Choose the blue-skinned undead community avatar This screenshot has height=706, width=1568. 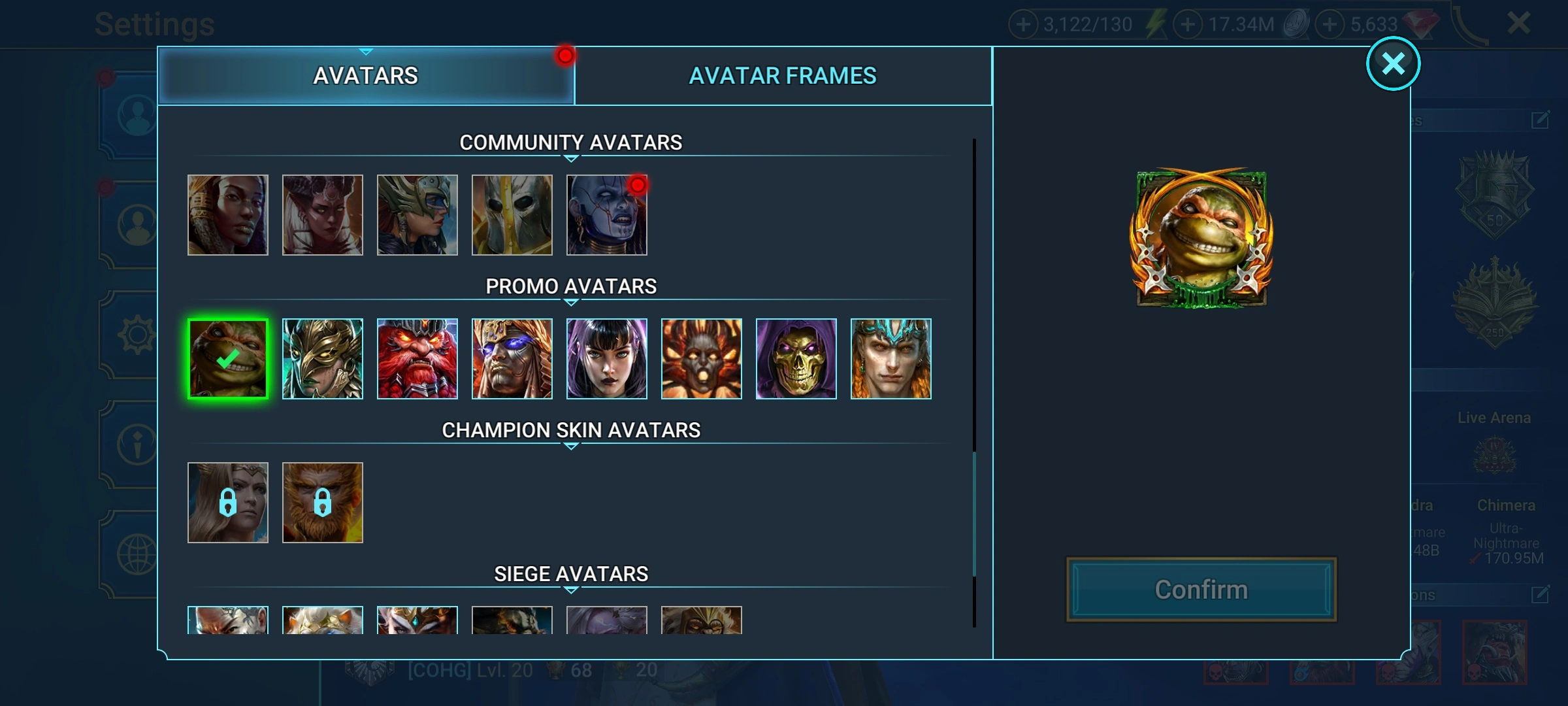pyautogui.click(x=606, y=215)
